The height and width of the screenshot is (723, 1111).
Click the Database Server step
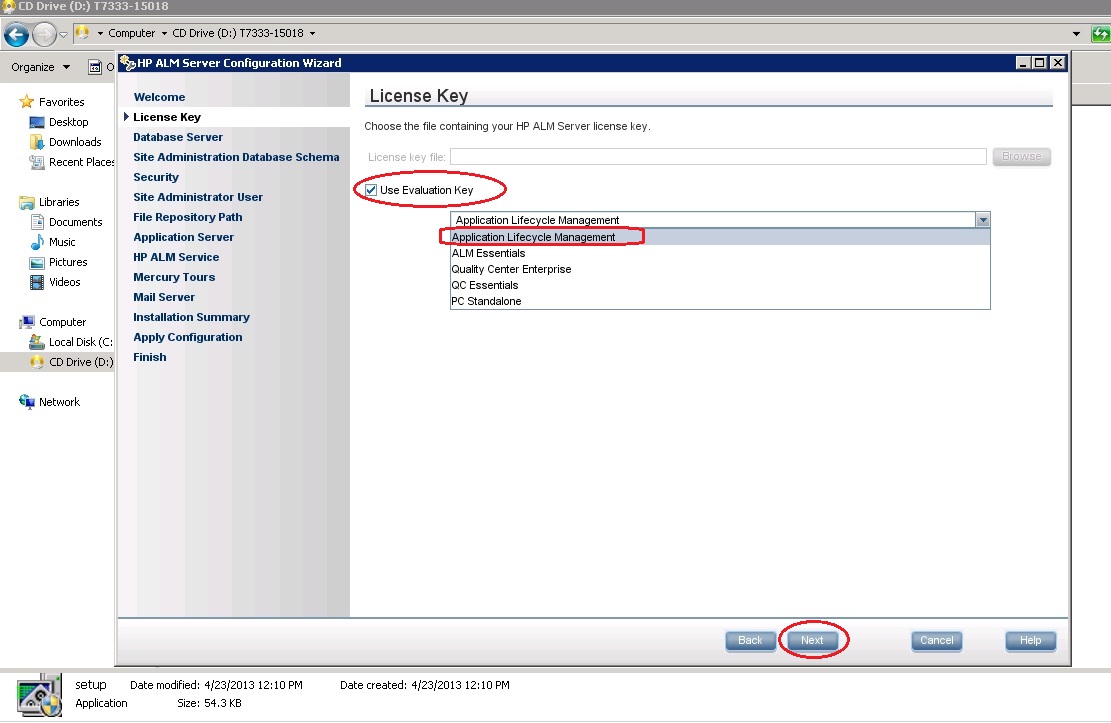click(x=178, y=137)
